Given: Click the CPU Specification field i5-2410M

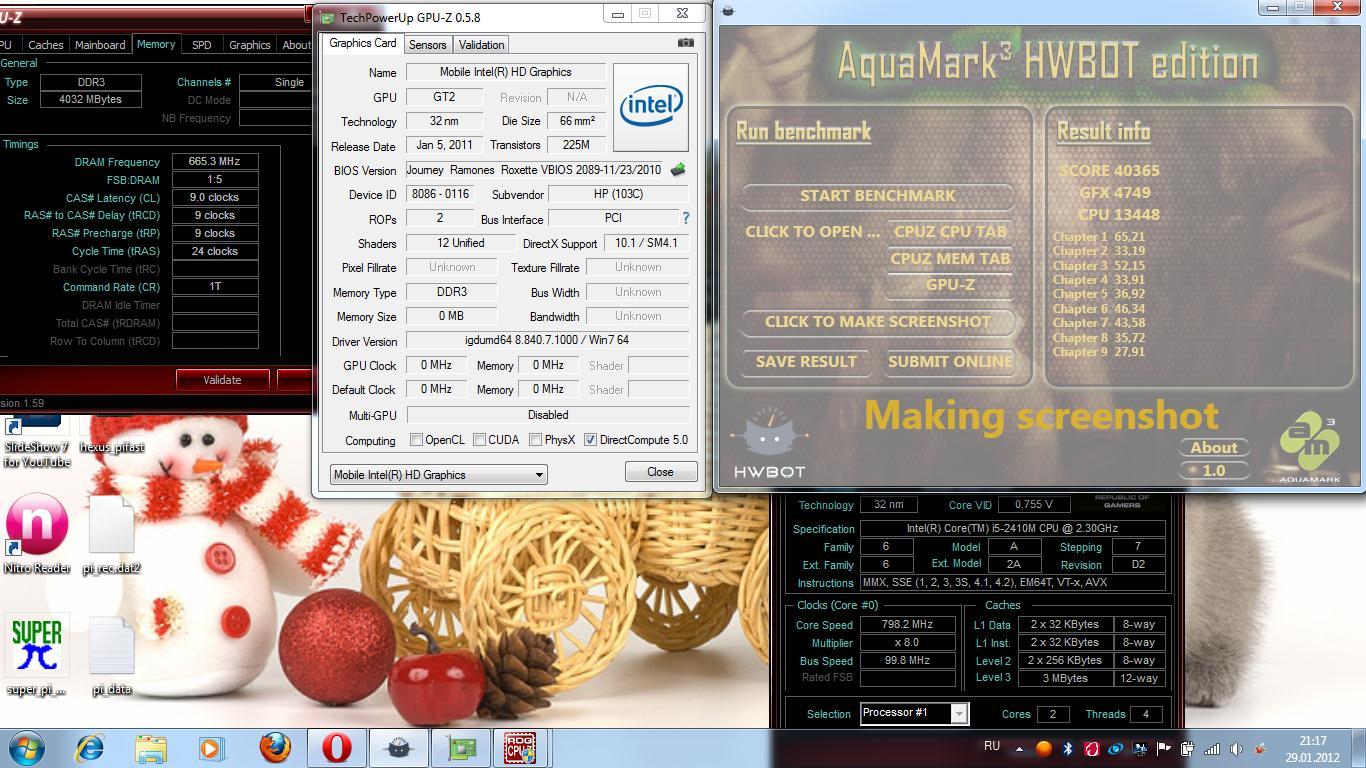Looking at the screenshot, I should pos(1012,528).
